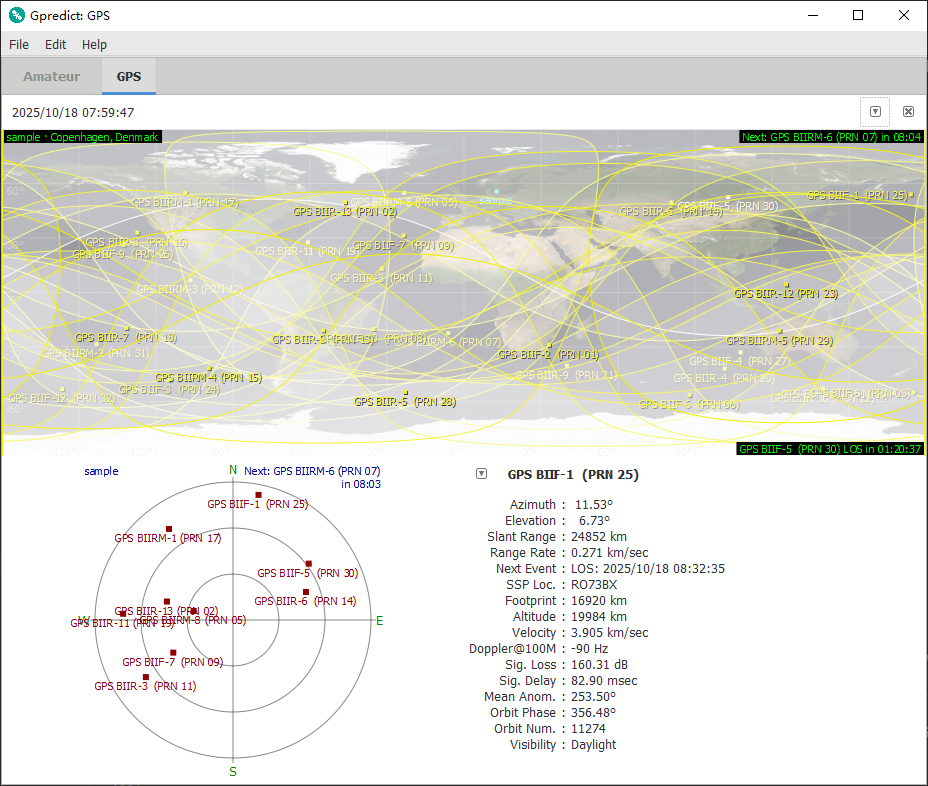Switch to the Amateur module tab
This screenshot has height=786, width=928.
(x=51, y=76)
